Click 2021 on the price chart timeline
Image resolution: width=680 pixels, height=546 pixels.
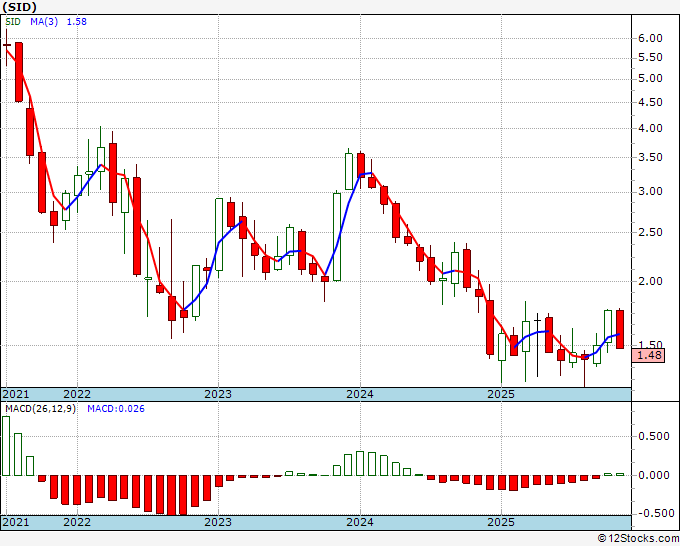(x=16, y=394)
